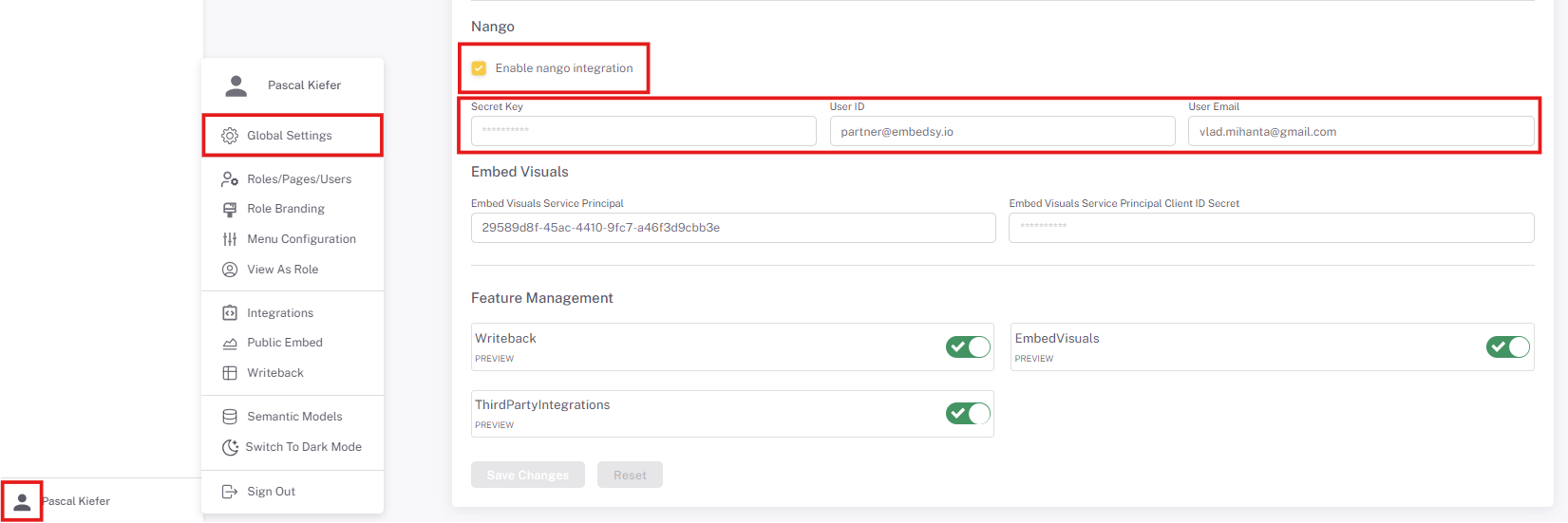The width and height of the screenshot is (1568, 523).
Task: Click the Global Settings gear icon
Action: (x=230, y=136)
